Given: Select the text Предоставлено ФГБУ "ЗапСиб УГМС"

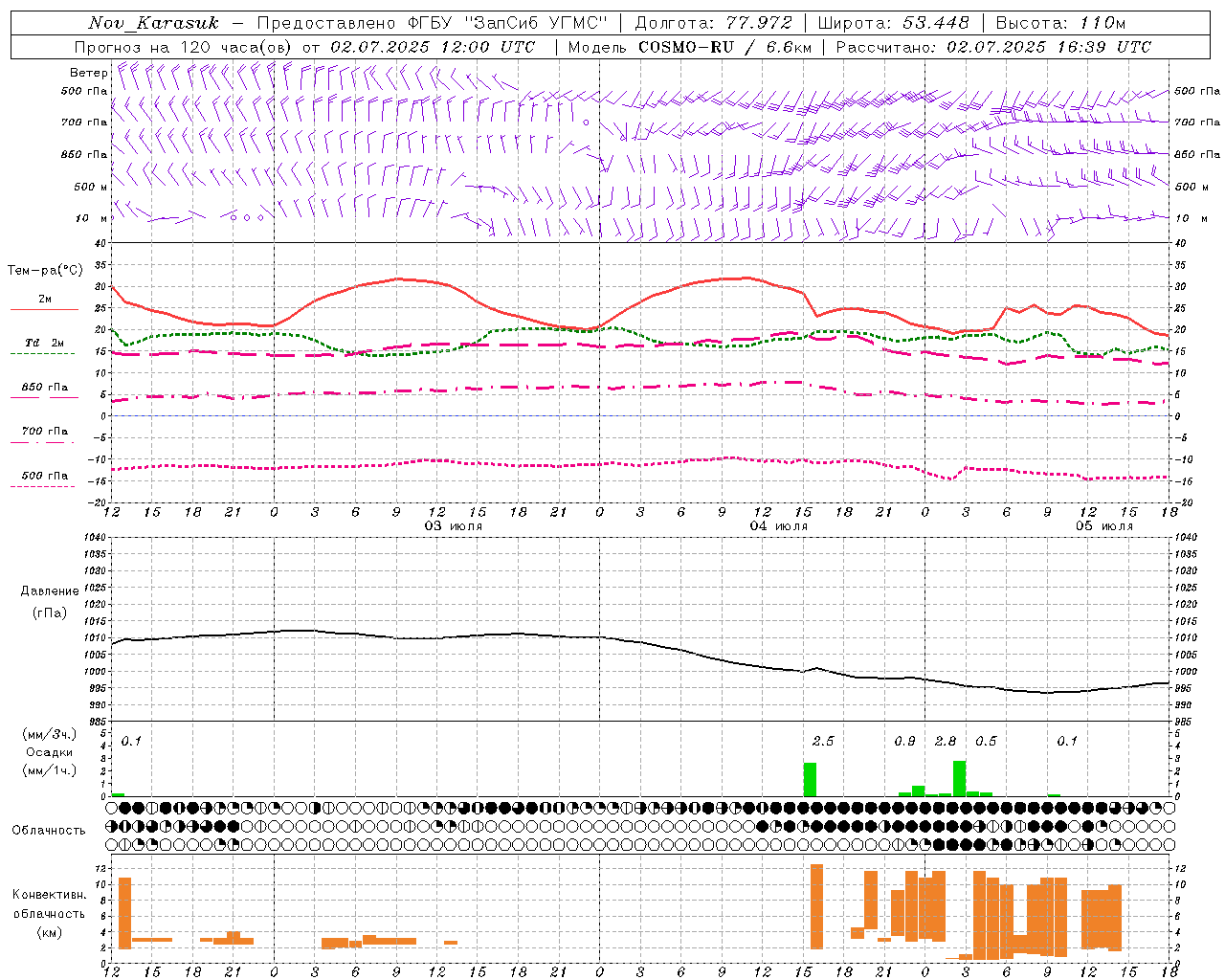Looking at the screenshot, I should click(432, 23).
